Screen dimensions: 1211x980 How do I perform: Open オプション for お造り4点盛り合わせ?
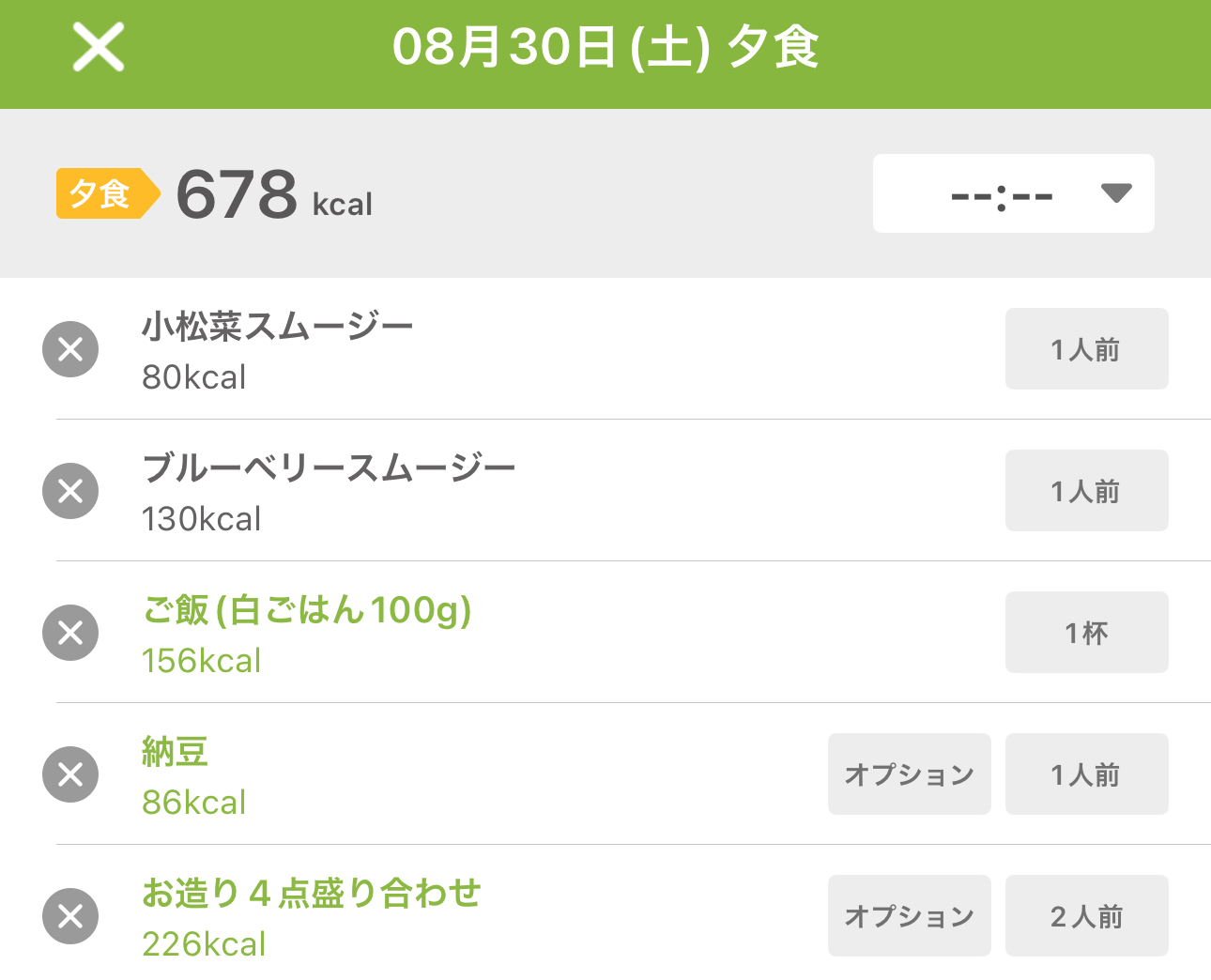[910, 915]
